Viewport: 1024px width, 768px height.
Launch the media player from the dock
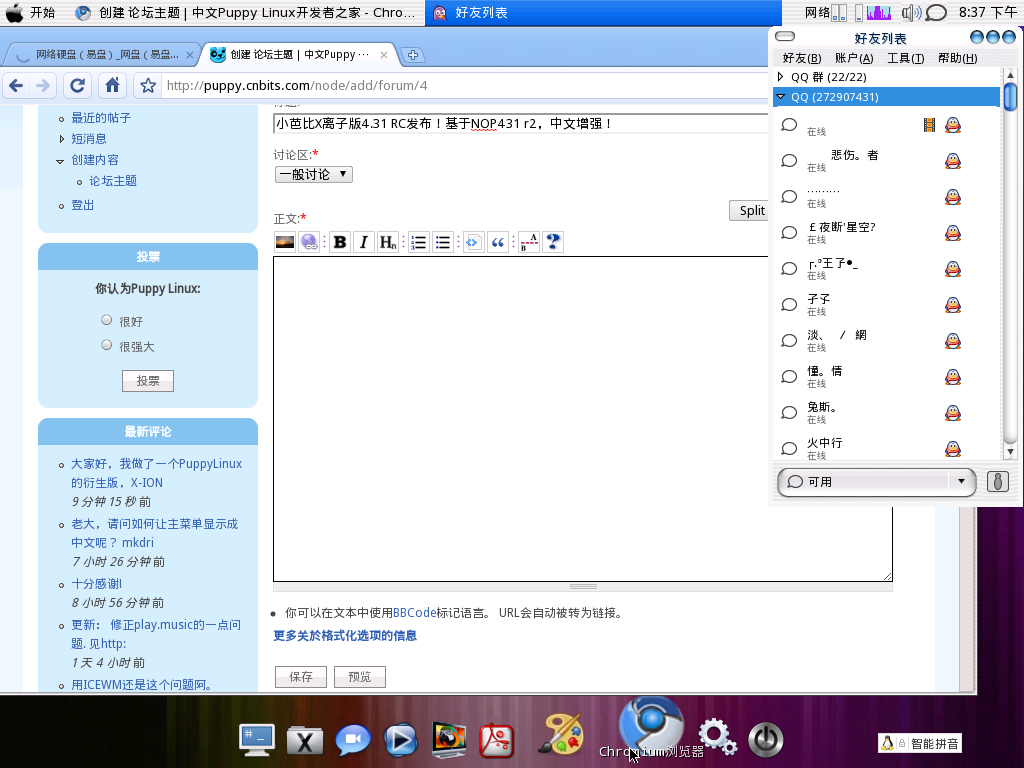click(x=400, y=741)
